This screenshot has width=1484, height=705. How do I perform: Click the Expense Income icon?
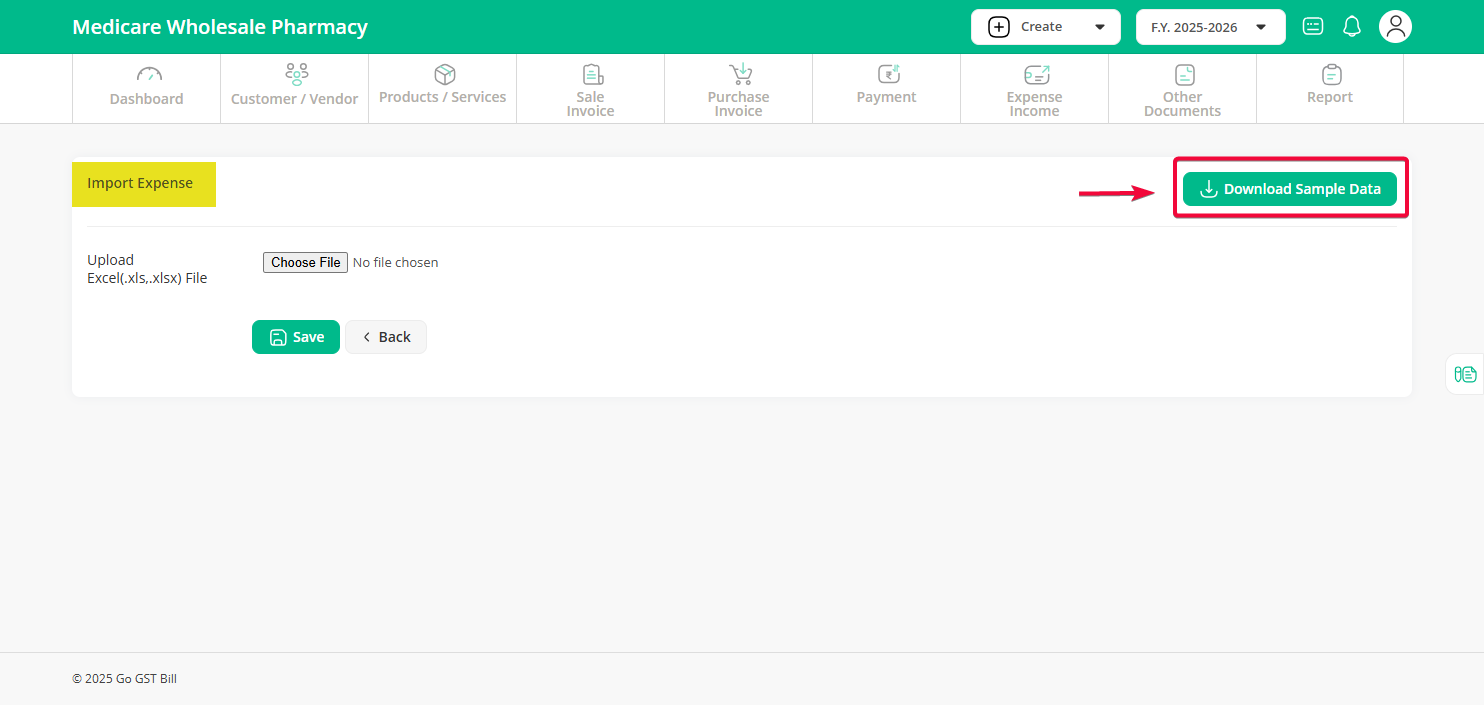click(1035, 74)
